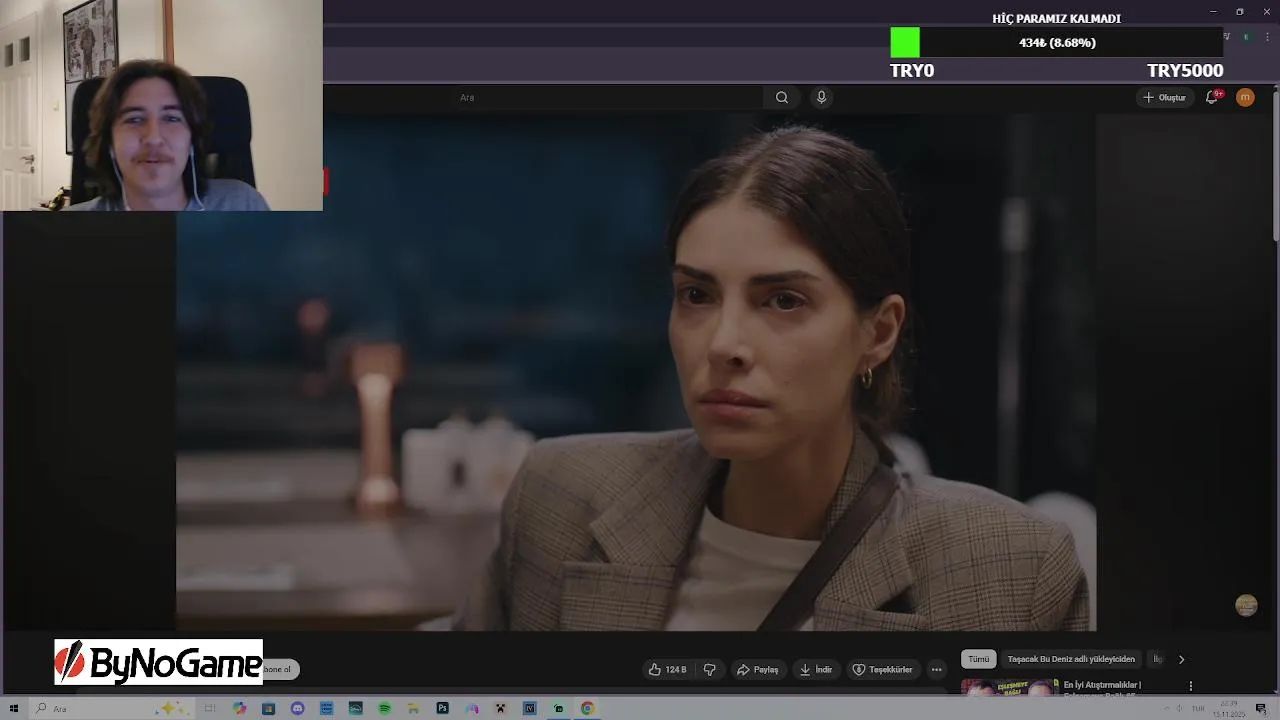Click the taskbar clock and date
The image size is (1280, 720).
point(1229,708)
